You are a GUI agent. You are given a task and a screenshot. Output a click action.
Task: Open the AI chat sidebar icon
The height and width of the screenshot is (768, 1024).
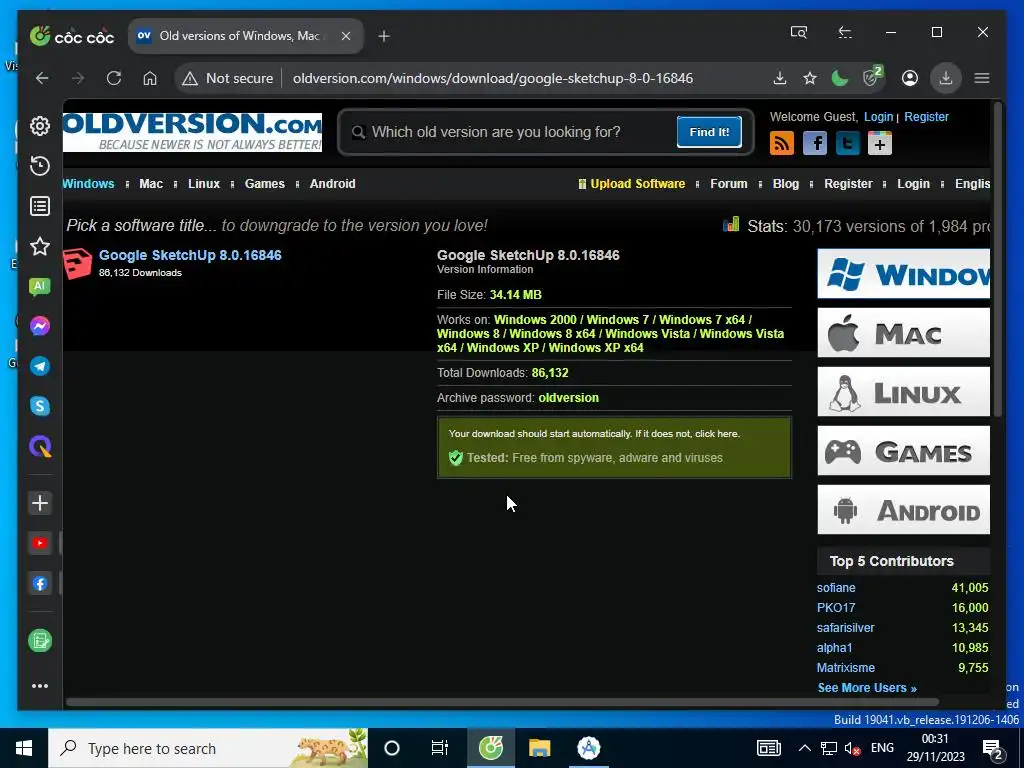click(40, 286)
